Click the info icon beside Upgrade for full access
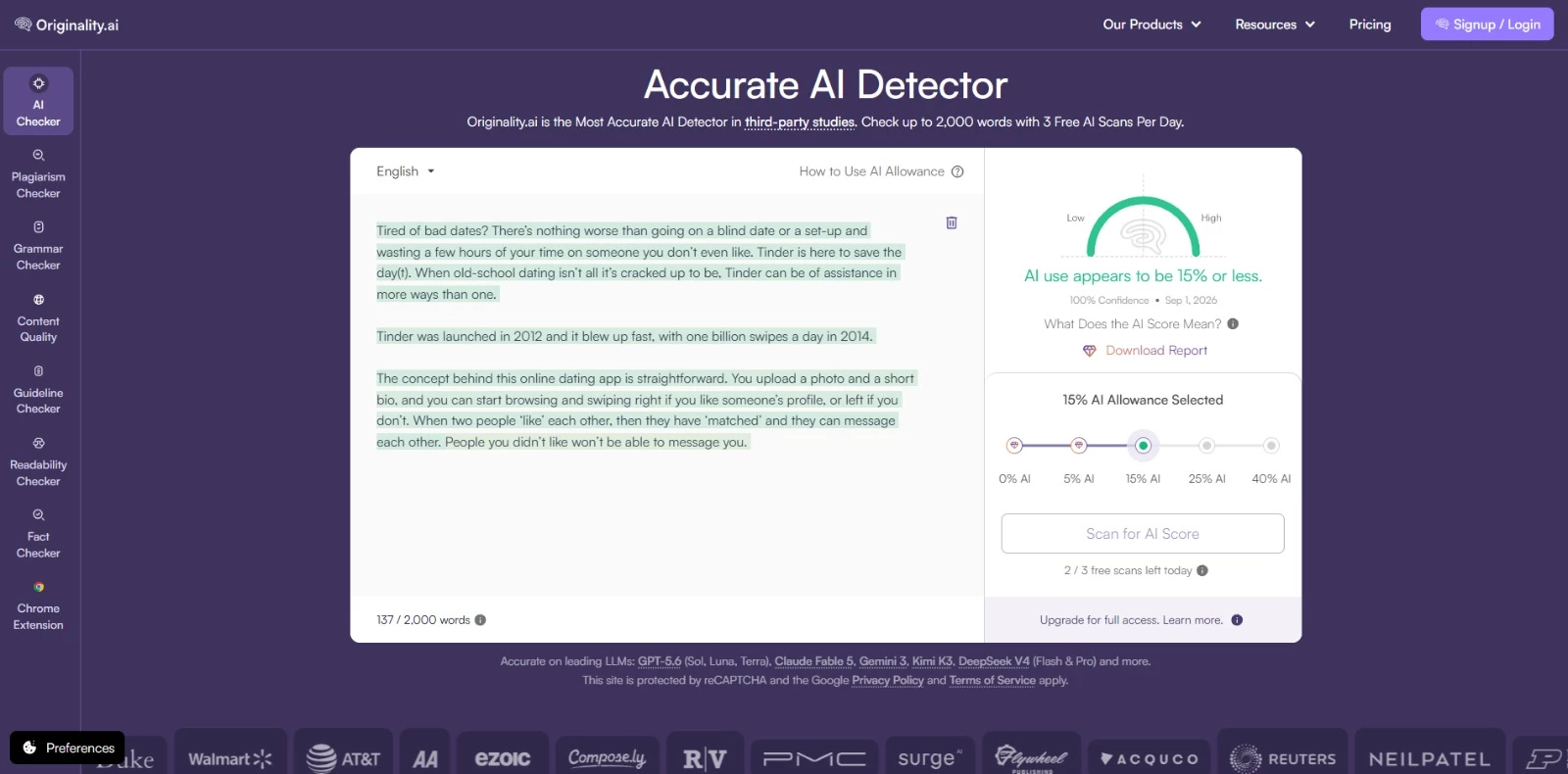Screen dimensions: 1568x774 tap(1237, 620)
